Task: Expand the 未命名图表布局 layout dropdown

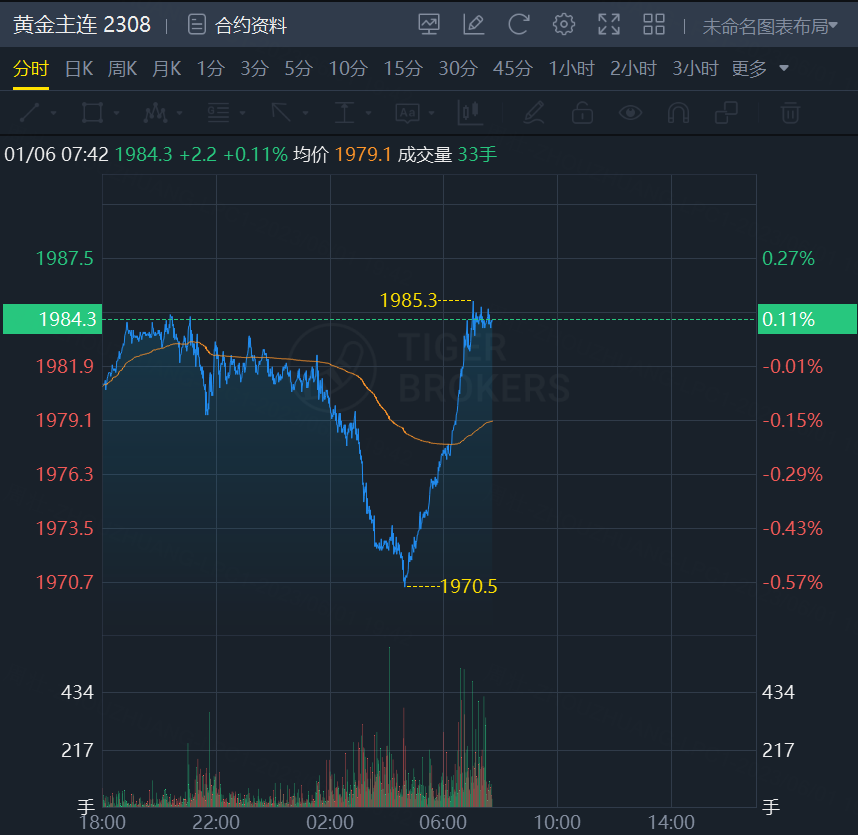Action: [x=769, y=27]
